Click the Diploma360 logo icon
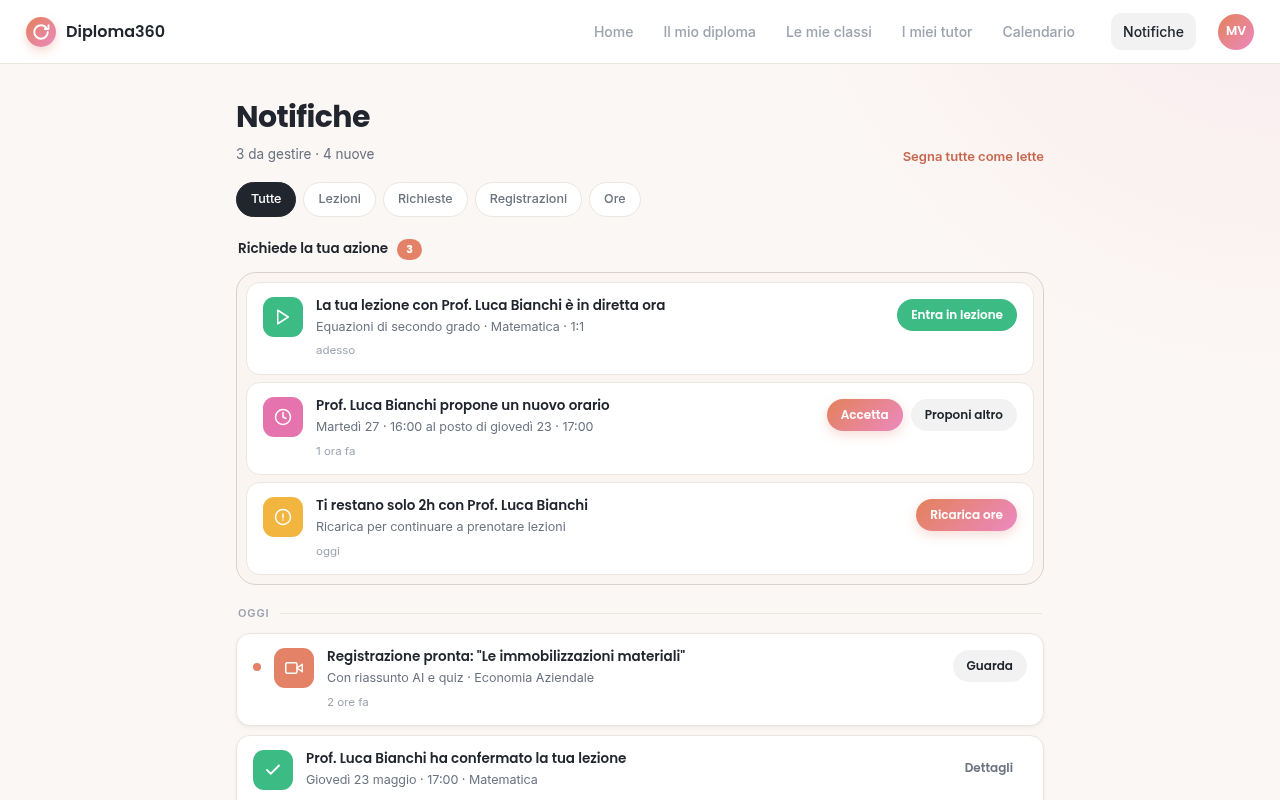The width and height of the screenshot is (1280, 800). pyautogui.click(x=41, y=32)
